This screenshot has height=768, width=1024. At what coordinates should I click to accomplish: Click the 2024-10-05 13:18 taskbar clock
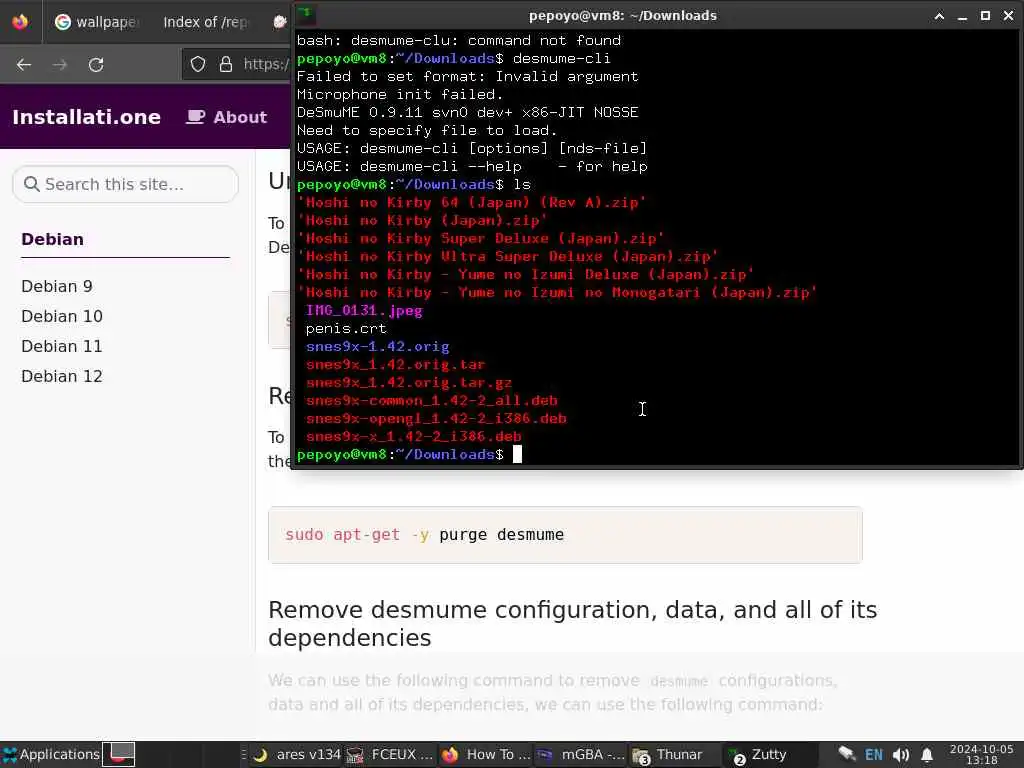982,754
